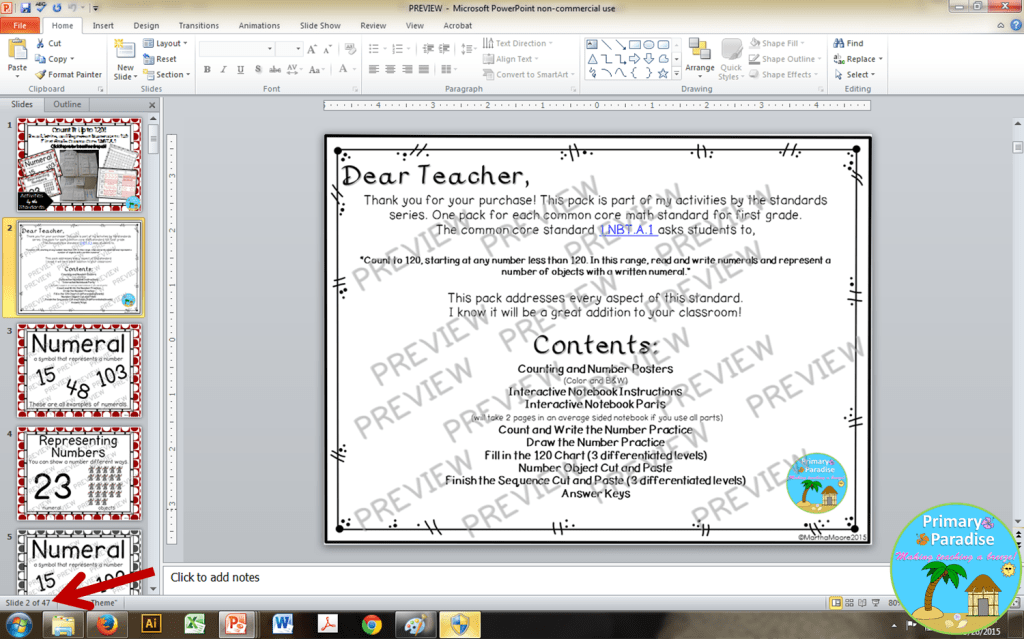
Task: Increase font size with Grow Font
Action: (312, 49)
